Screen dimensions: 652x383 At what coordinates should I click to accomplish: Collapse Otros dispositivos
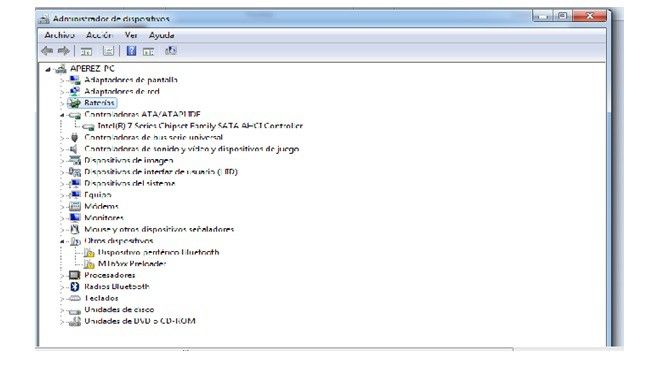pos(62,242)
